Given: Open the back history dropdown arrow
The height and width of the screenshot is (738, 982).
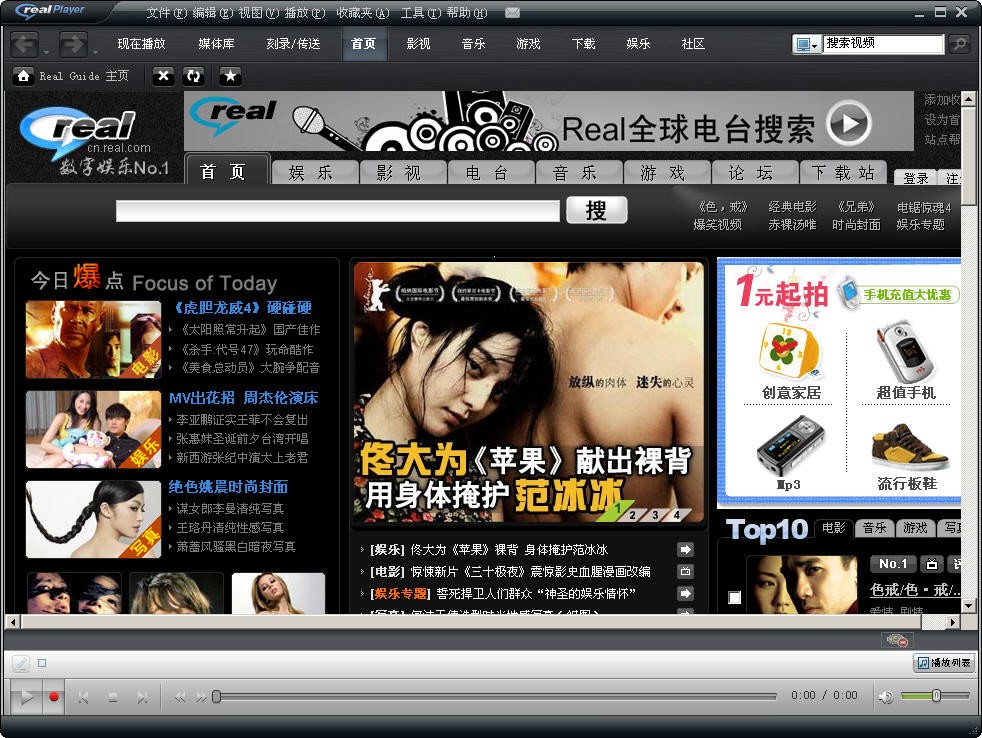Looking at the screenshot, I should (x=46, y=52).
